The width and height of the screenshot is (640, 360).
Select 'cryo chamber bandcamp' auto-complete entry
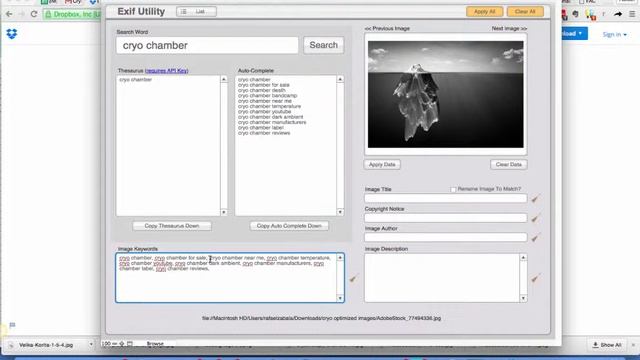pos(267,96)
